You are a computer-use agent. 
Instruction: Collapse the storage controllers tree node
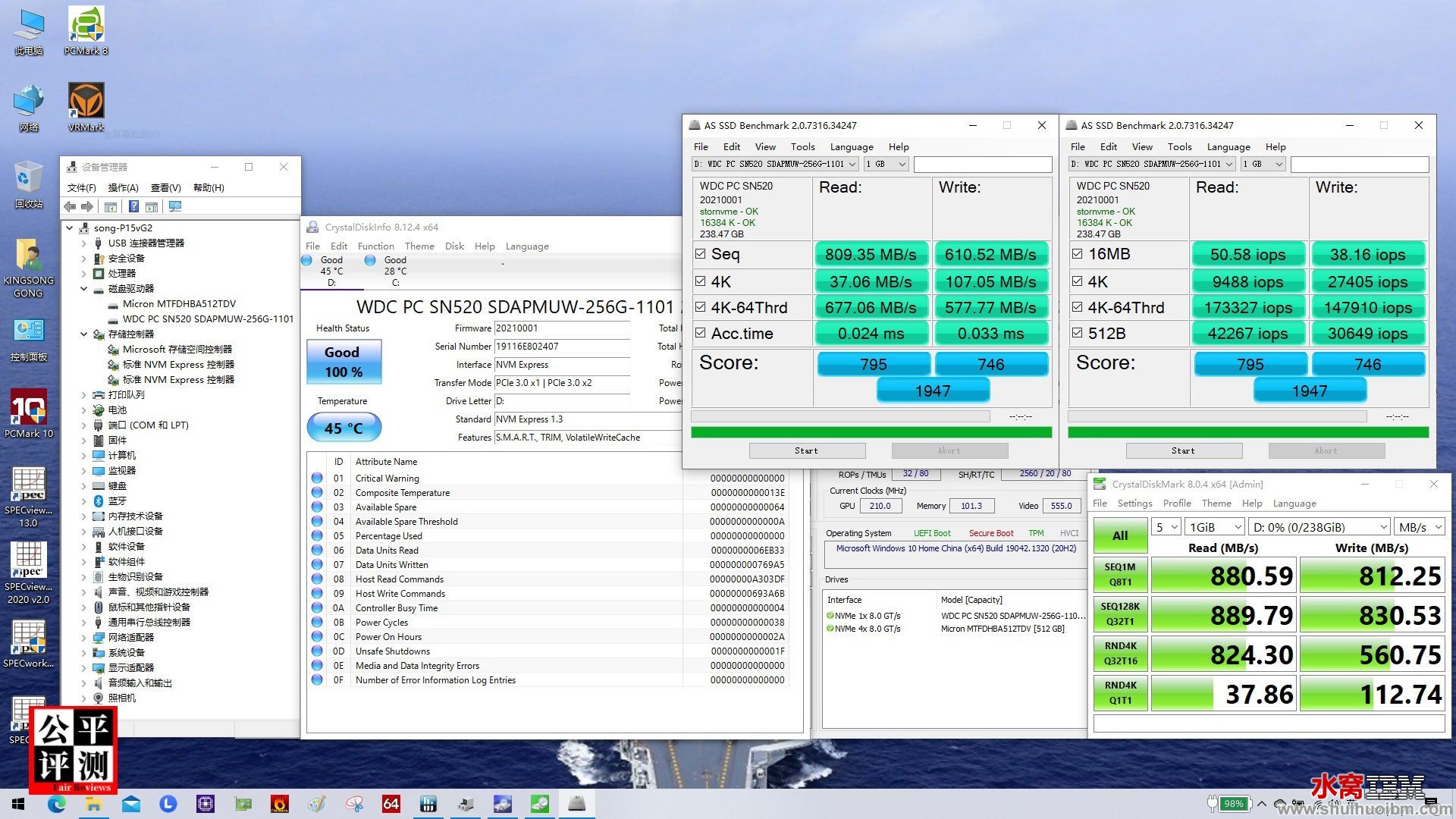83,334
